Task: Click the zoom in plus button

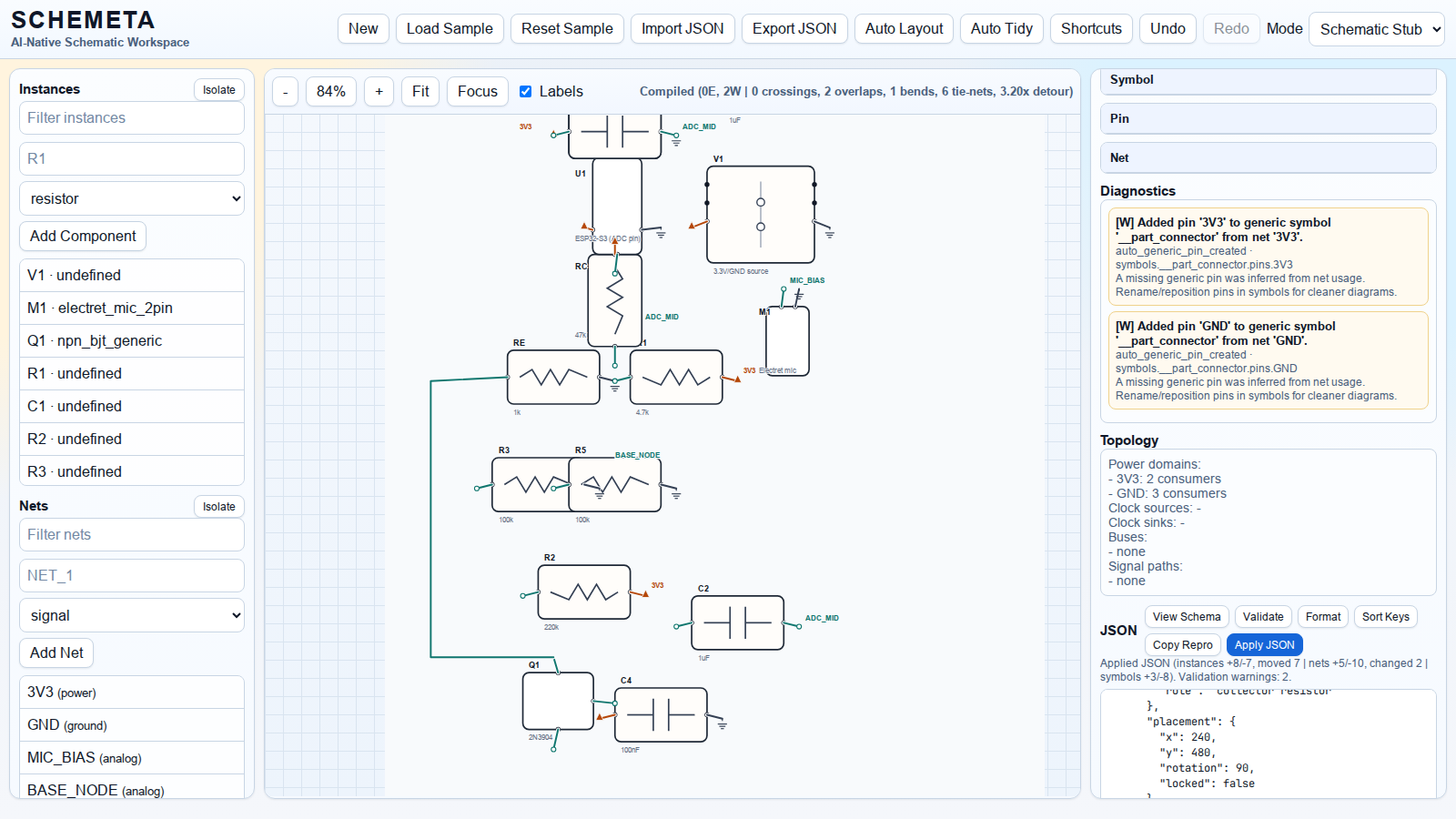Action: point(379,91)
